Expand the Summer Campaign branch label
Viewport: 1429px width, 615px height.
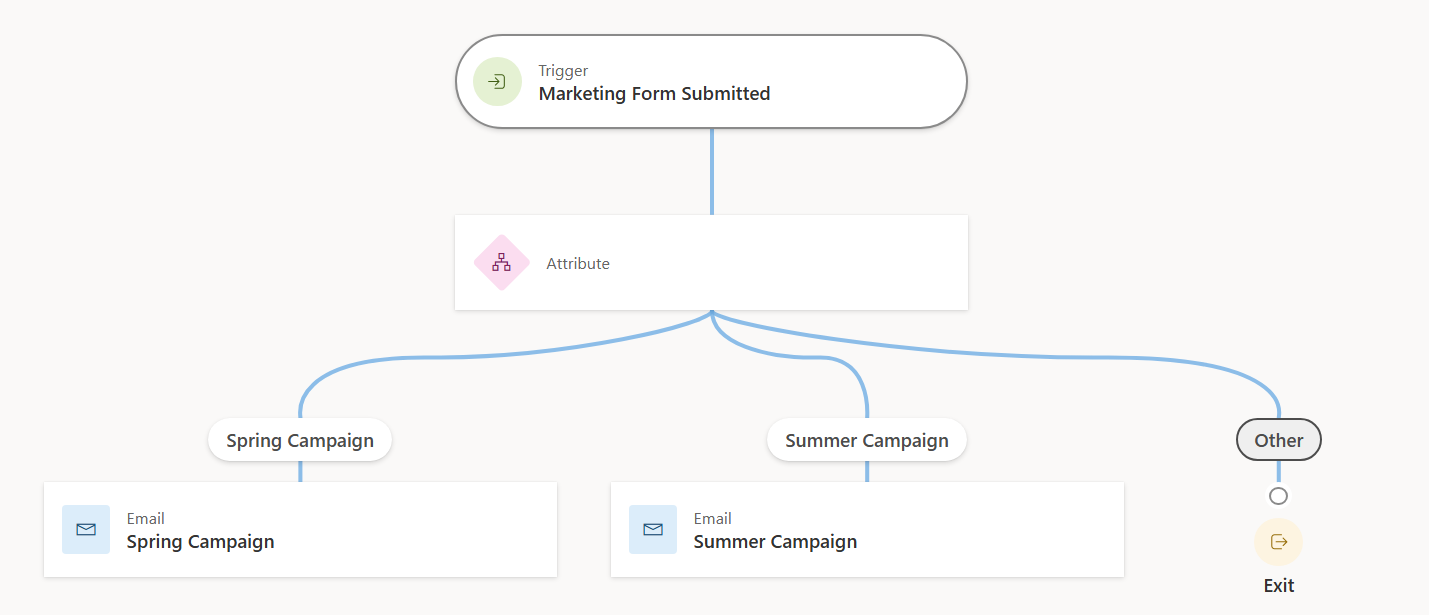click(x=866, y=439)
